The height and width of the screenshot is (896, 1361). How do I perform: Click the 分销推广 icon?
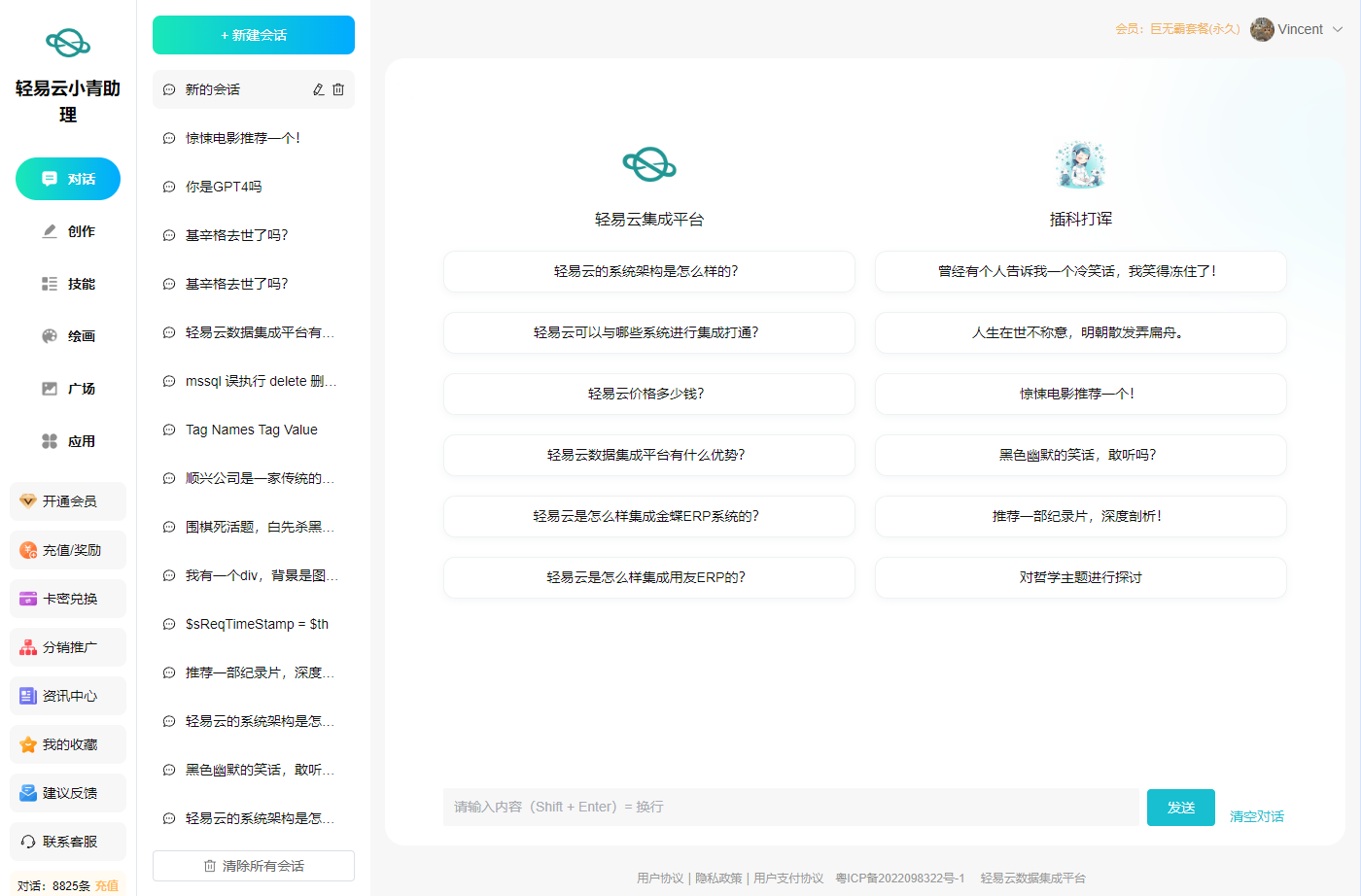click(x=28, y=647)
